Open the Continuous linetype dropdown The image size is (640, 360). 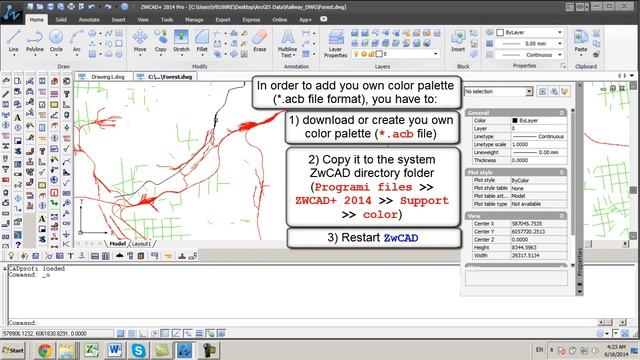pyautogui.click(x=560, y=55)
